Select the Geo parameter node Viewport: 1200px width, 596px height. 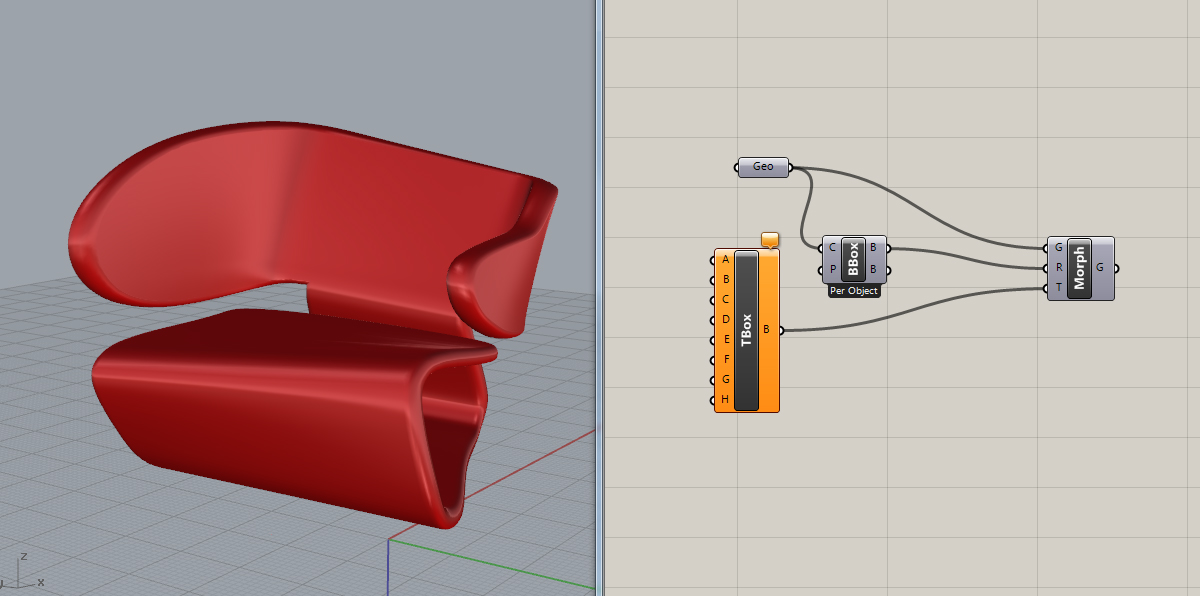point(763,167)
